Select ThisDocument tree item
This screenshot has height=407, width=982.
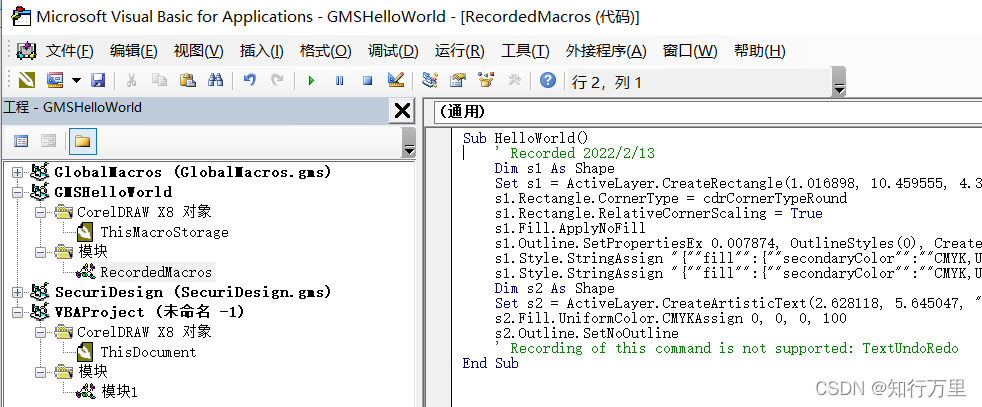(x=148, y=353)
